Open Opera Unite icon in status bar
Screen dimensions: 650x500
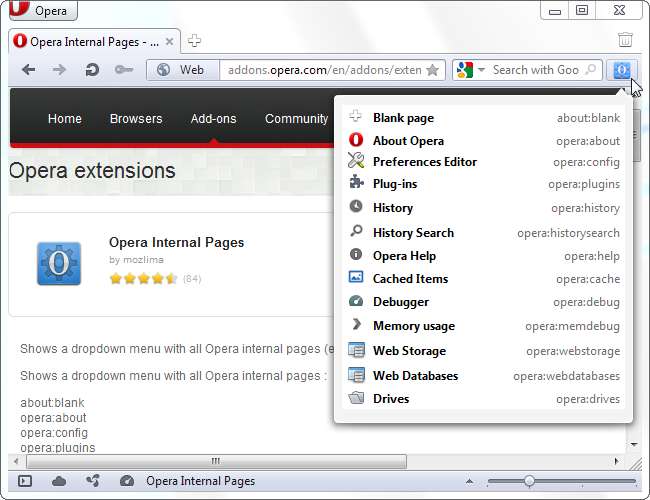point(92,481)
